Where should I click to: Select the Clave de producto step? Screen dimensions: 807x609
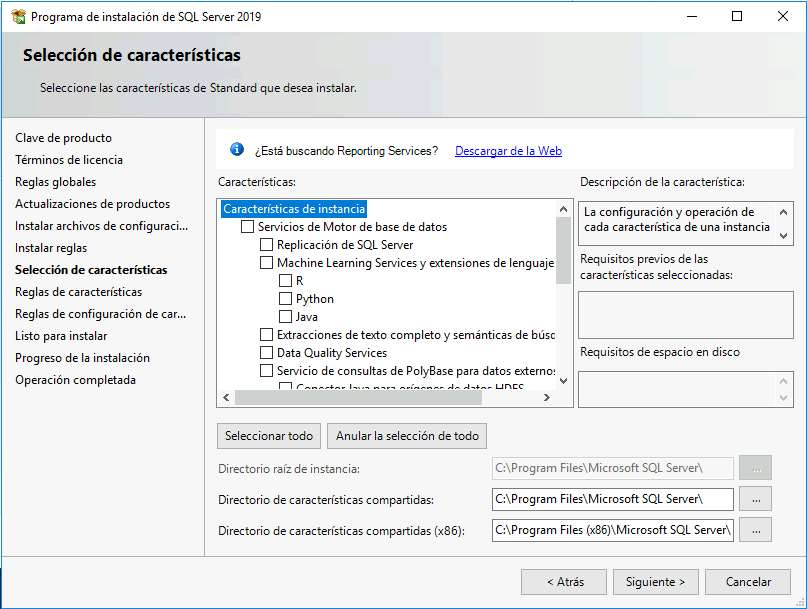pyautogui.click(x=63, y=138)
